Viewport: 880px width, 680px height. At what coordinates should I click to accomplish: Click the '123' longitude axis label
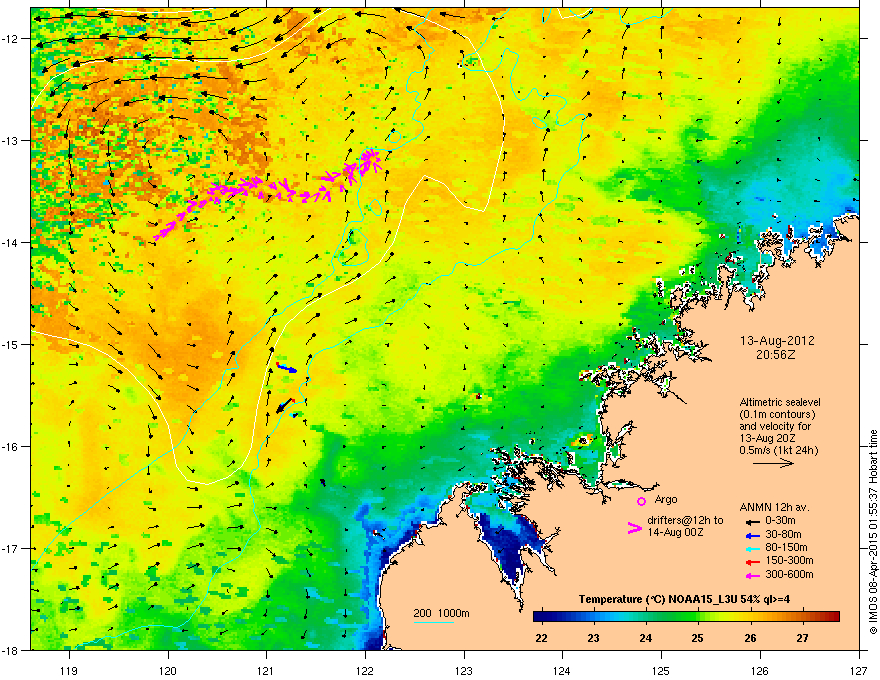point(464,670)
